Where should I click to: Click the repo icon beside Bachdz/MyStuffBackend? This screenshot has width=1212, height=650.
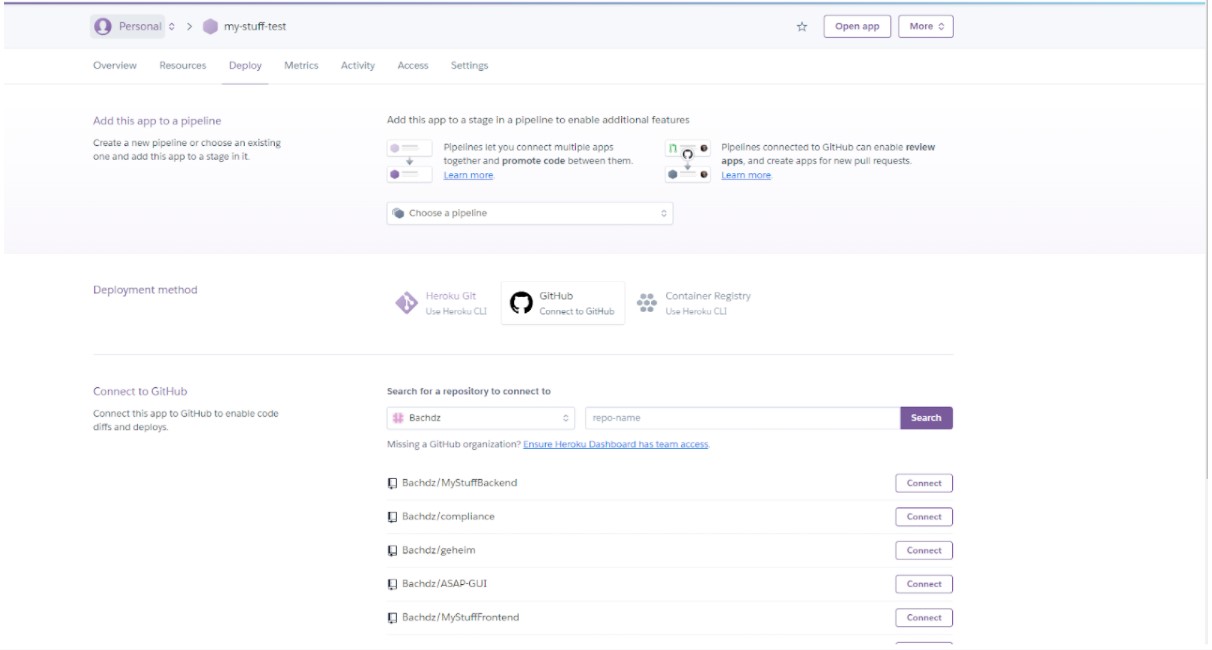pyautogui.click(x=392, y=483)
